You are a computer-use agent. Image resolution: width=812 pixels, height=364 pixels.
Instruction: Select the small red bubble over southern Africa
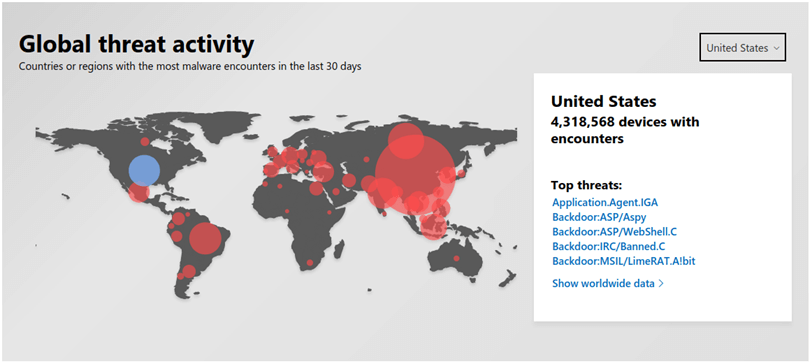310,263
